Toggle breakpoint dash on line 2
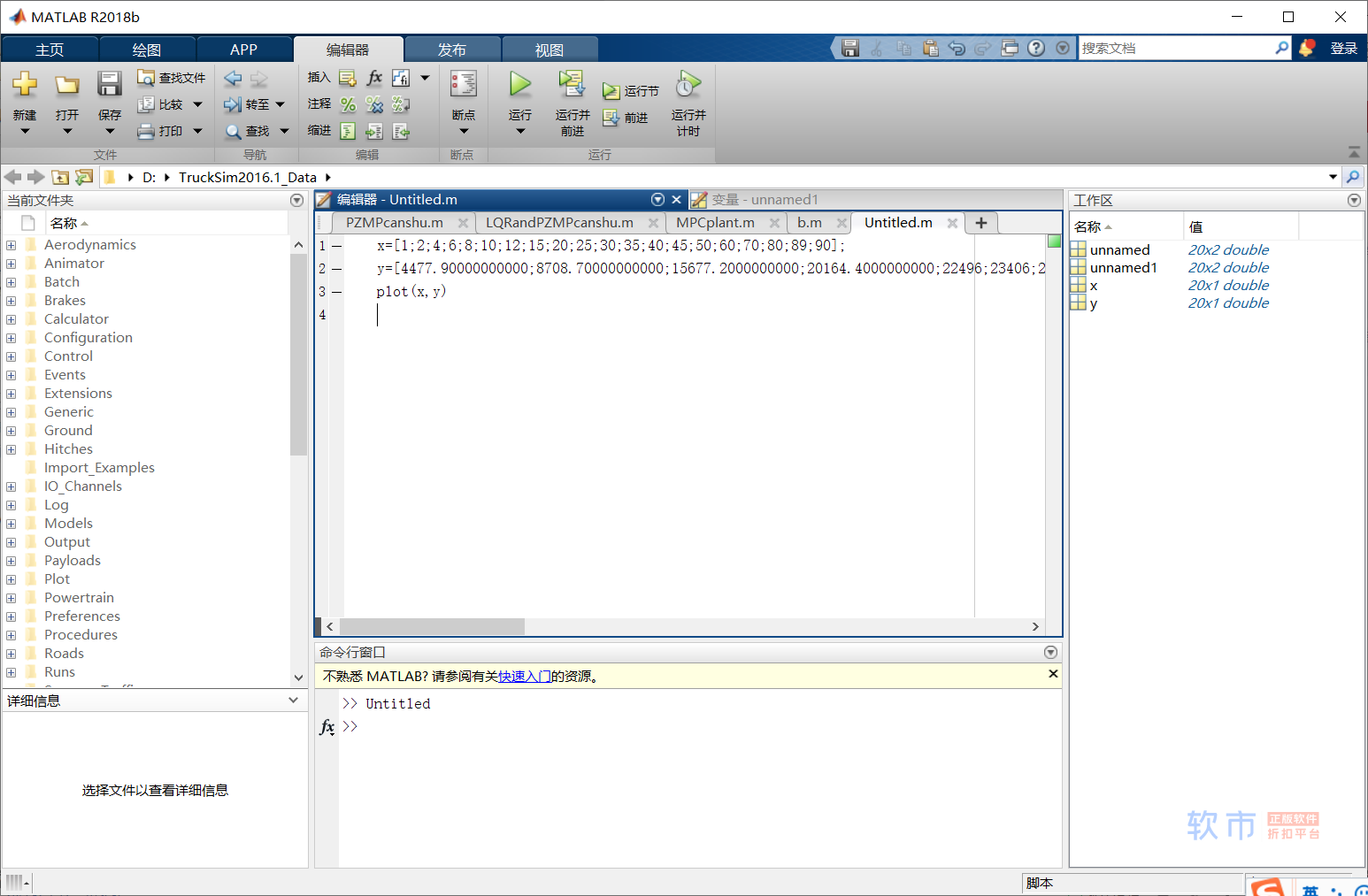The height and width of the screenshot is (896, 1368). tap(337, 269)
